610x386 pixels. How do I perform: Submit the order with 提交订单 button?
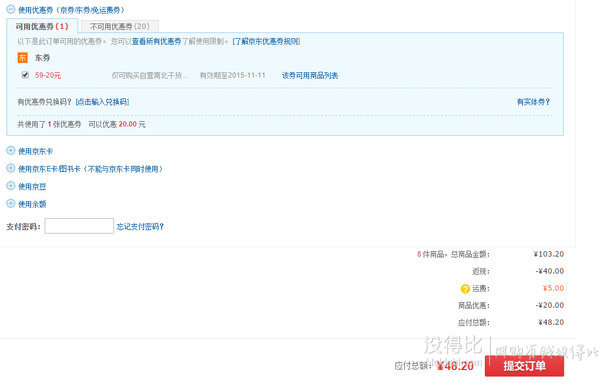pos(524,366)
